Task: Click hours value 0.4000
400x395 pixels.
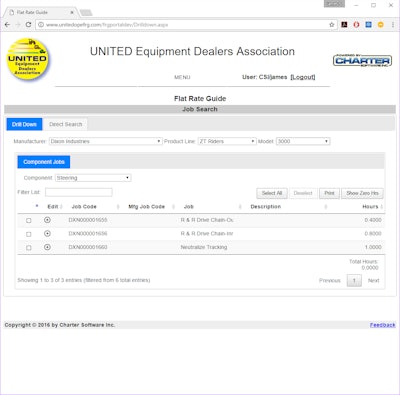Action: (x=373, y=220)
